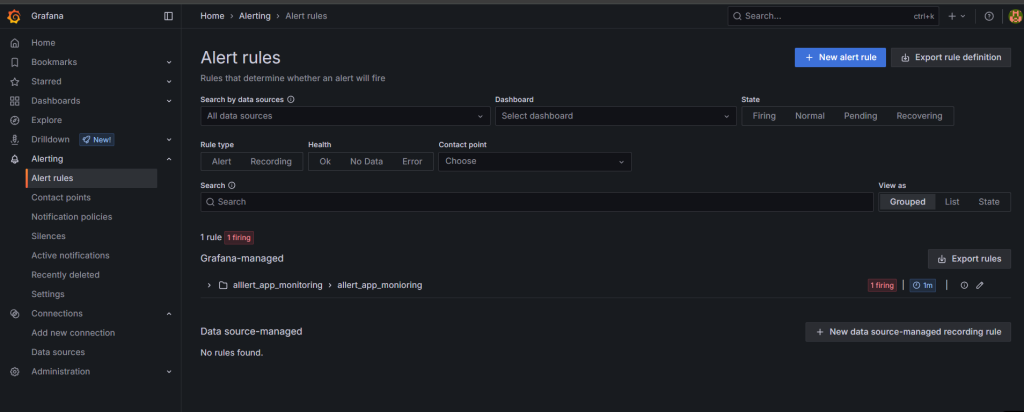Click the New! badge next to Drilldown
1024x412 pixels.
[97, 140]
